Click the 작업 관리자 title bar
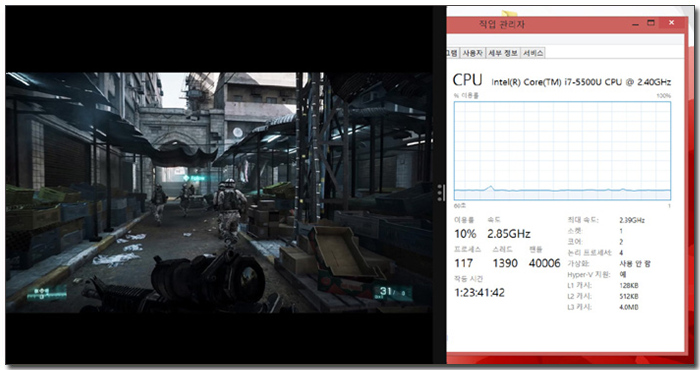This screenshot has height=370, width=700. pyautogui.click(x=536, y=24)
